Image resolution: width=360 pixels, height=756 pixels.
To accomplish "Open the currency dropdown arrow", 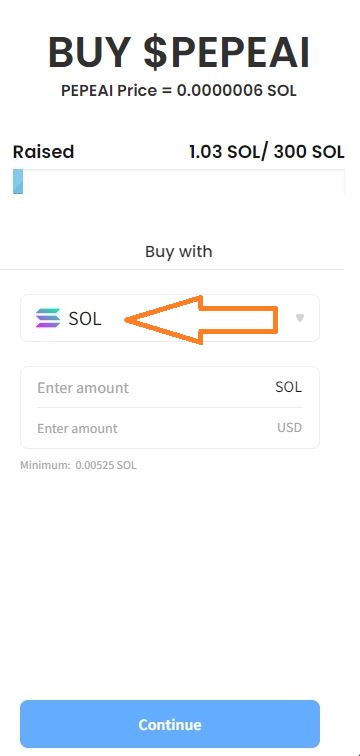I will pyautogui.click(x=300, y=318).
